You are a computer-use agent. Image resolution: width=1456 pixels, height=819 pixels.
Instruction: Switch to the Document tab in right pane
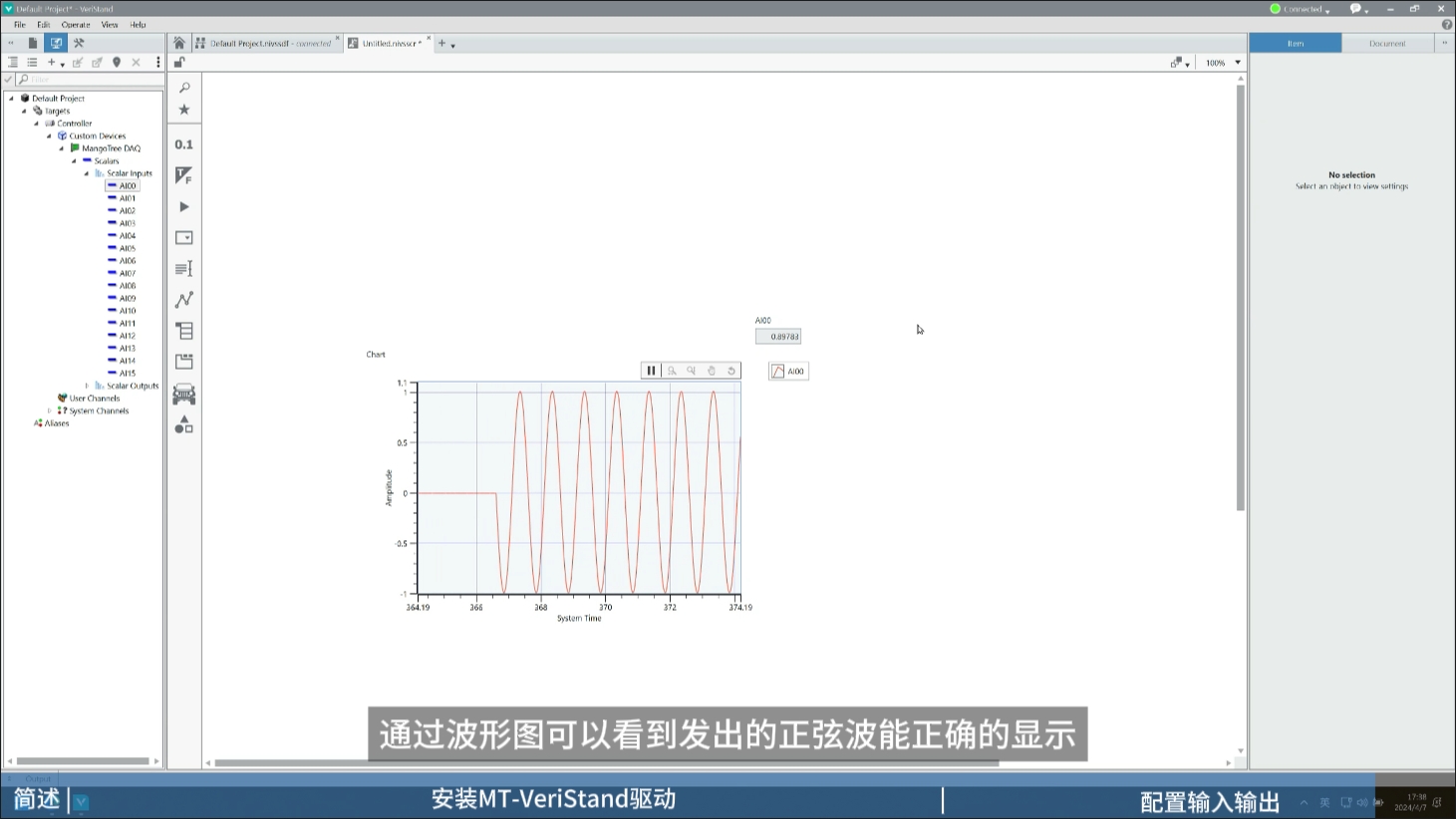(1387, 43)
